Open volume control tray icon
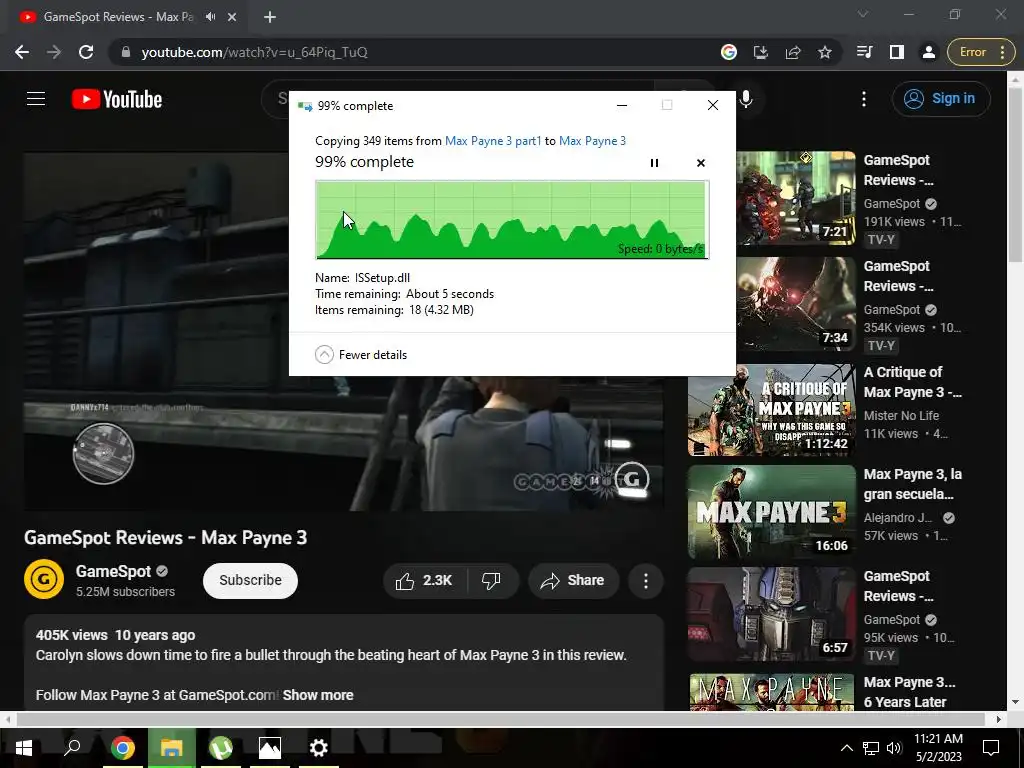This screenshot has height=768, width=1024. click(x=894, y=748)
